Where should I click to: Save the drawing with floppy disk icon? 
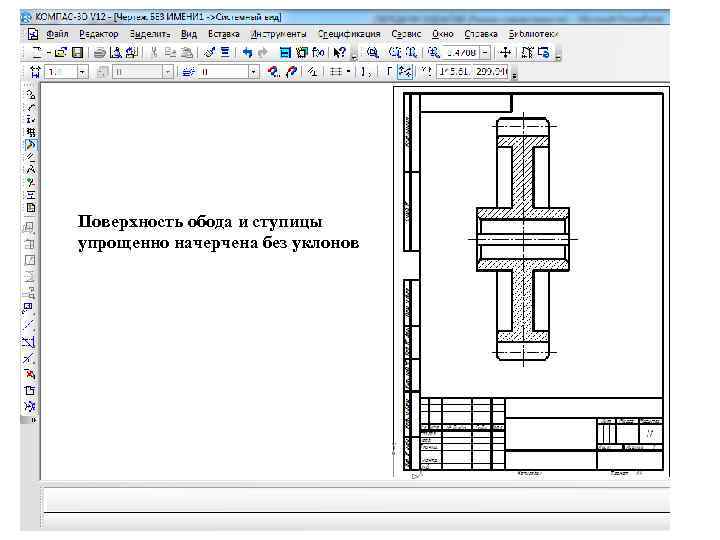point(78,52)
